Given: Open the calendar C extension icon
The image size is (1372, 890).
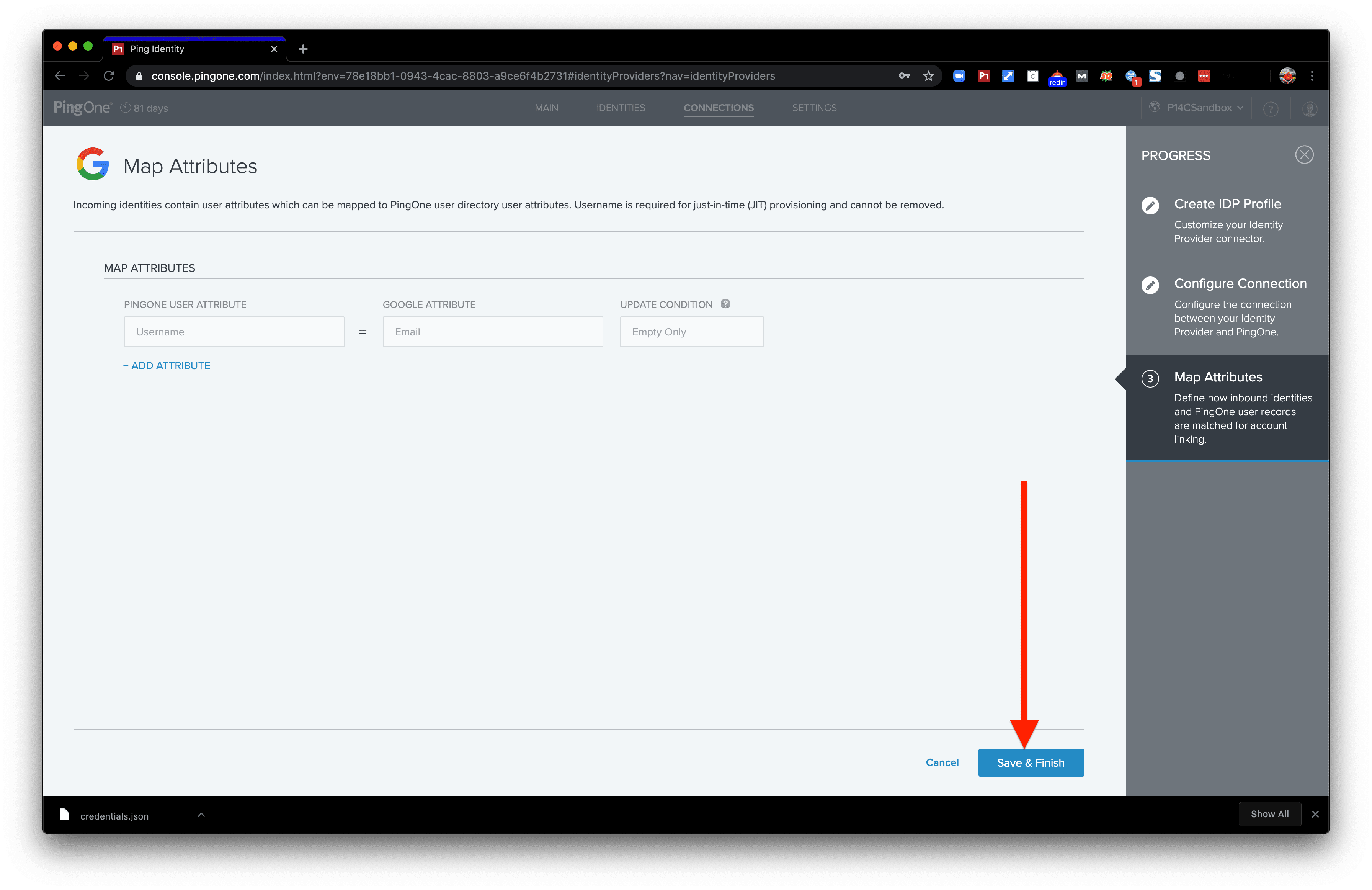Looking at the screenshot, I should (x=1032, y=76).
